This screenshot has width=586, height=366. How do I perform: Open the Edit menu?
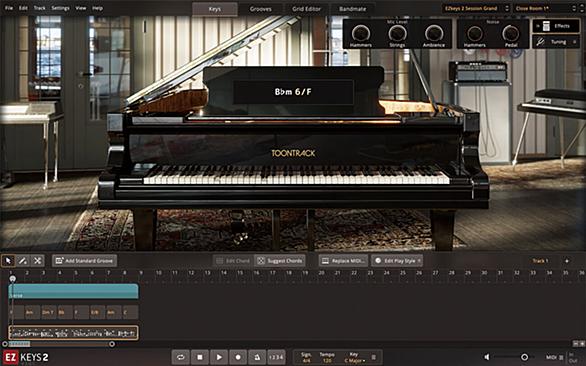[23, 8]
